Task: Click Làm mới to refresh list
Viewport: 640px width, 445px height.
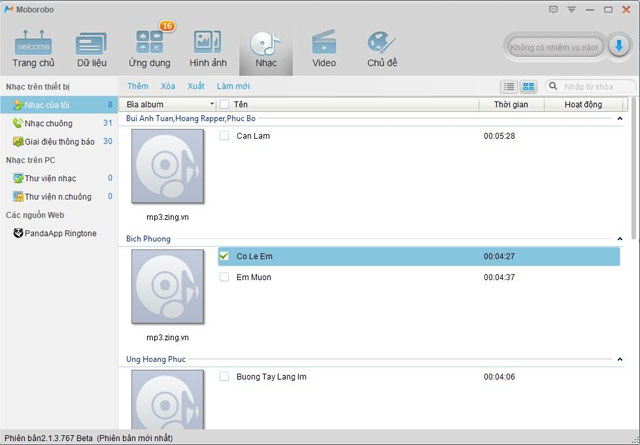Action: (x=233, y=86)
